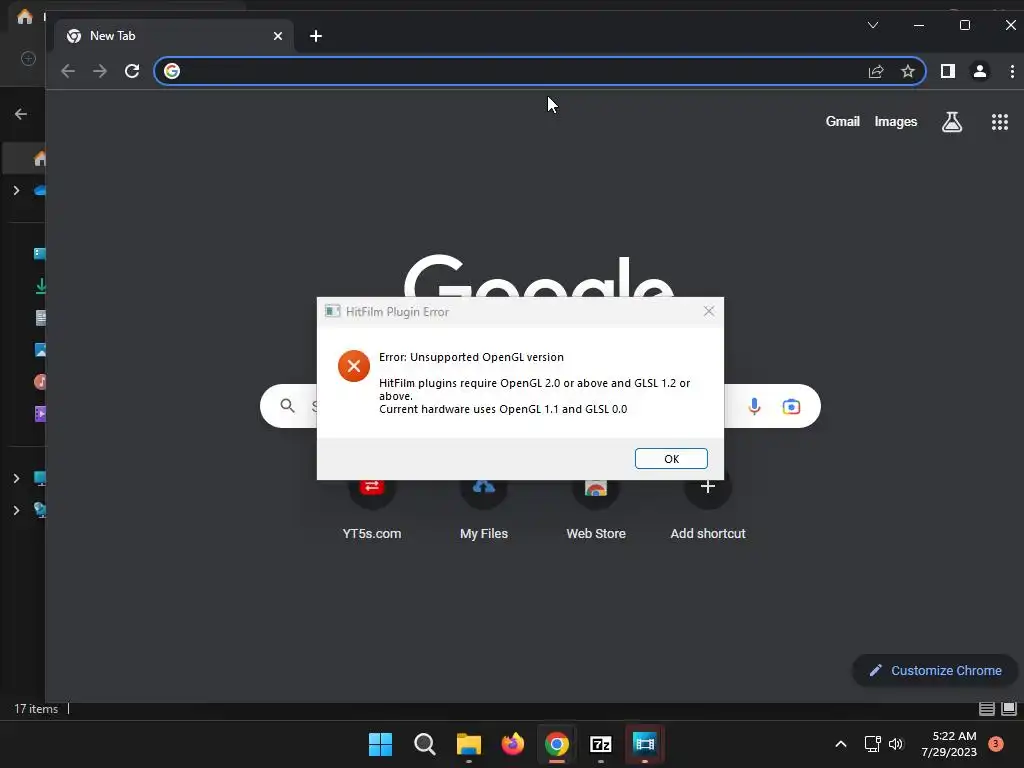Open a new tab with the plus button

pyautogui.click(x=315, y=36)
